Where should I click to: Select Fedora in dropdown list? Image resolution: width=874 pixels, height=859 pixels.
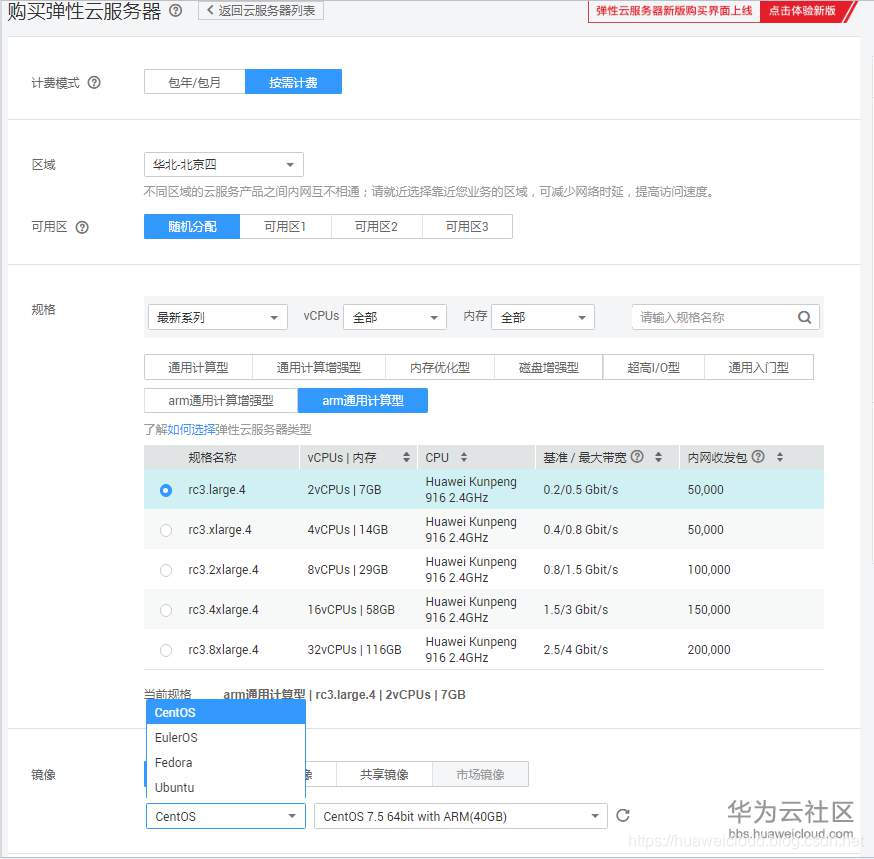tap(226, 763)
